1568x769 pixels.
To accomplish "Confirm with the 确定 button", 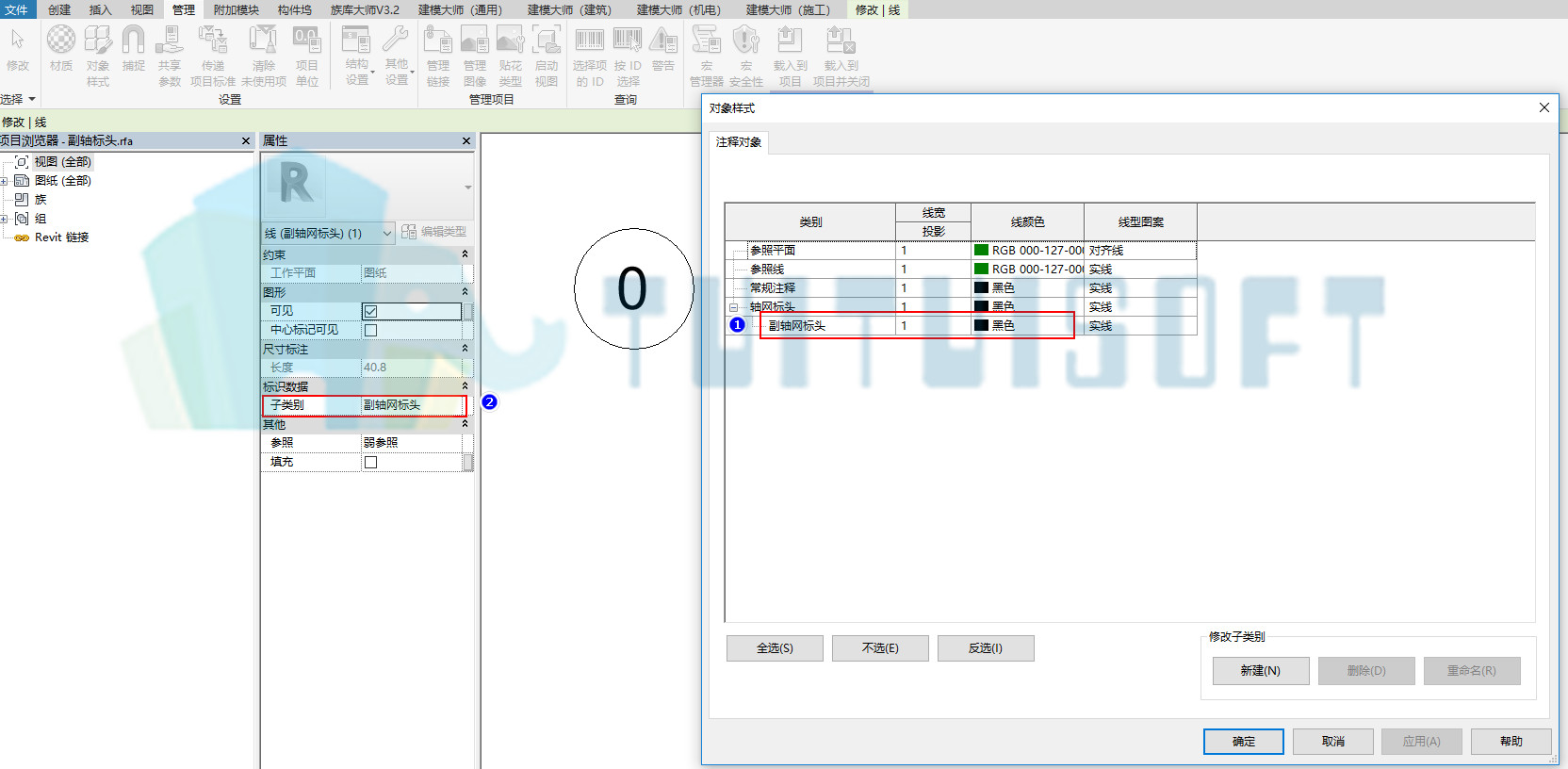I will (1243, 742).
